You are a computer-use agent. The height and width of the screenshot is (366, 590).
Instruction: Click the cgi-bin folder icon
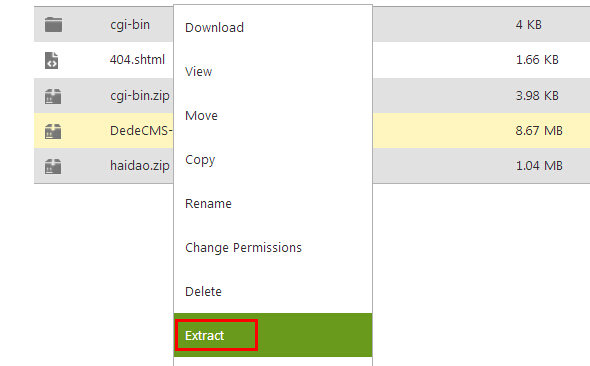point(53,25)
